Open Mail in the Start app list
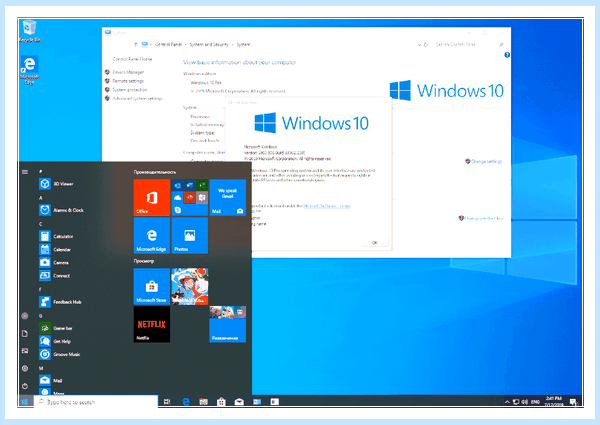The height and width of the screenshot is (425, 600). tap(51, 380)
